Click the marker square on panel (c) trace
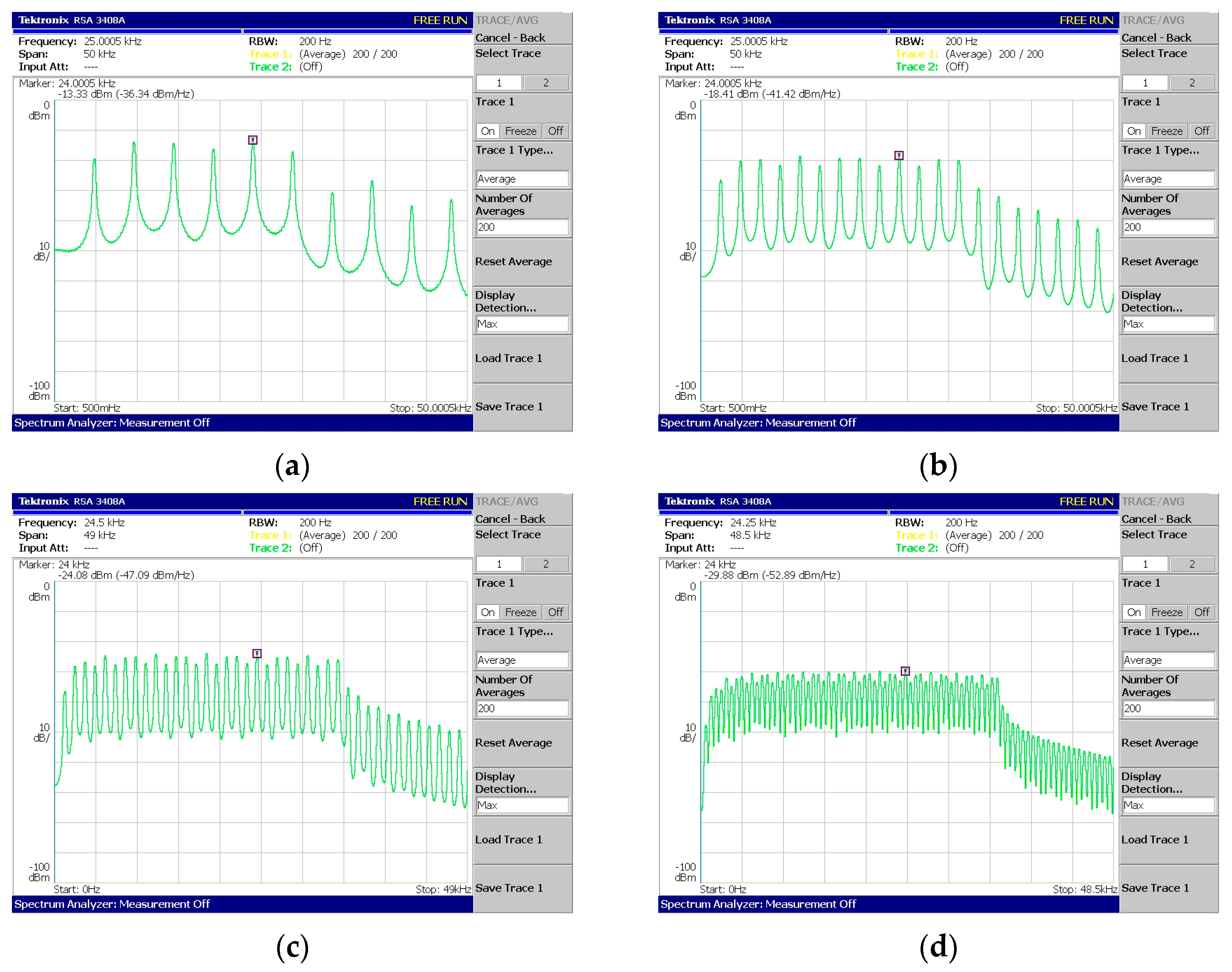Screen dimensions: 1232x972 pyautogui.click(x=257, y=653)
